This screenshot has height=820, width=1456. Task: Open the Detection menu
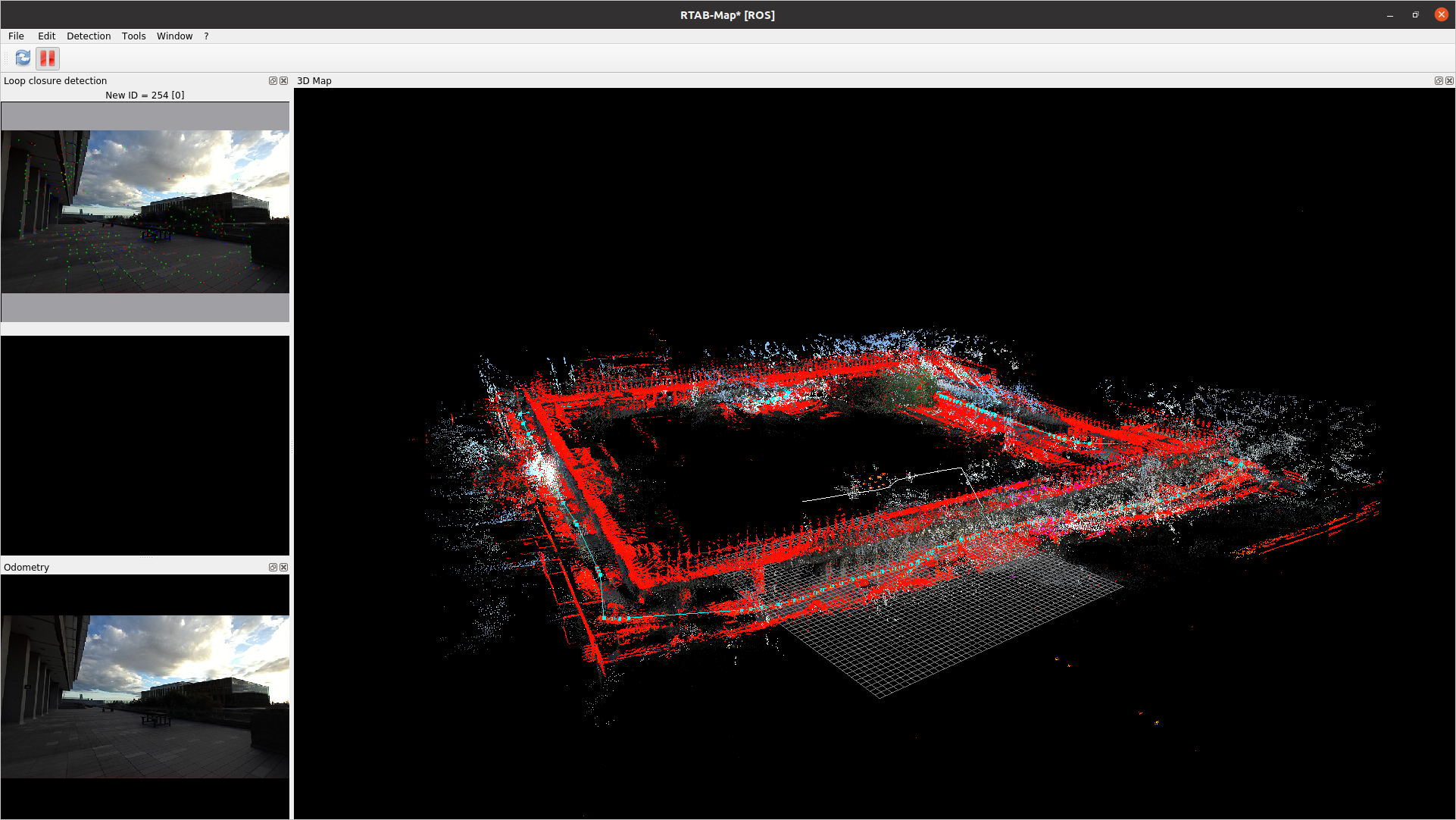pos(89,36)
